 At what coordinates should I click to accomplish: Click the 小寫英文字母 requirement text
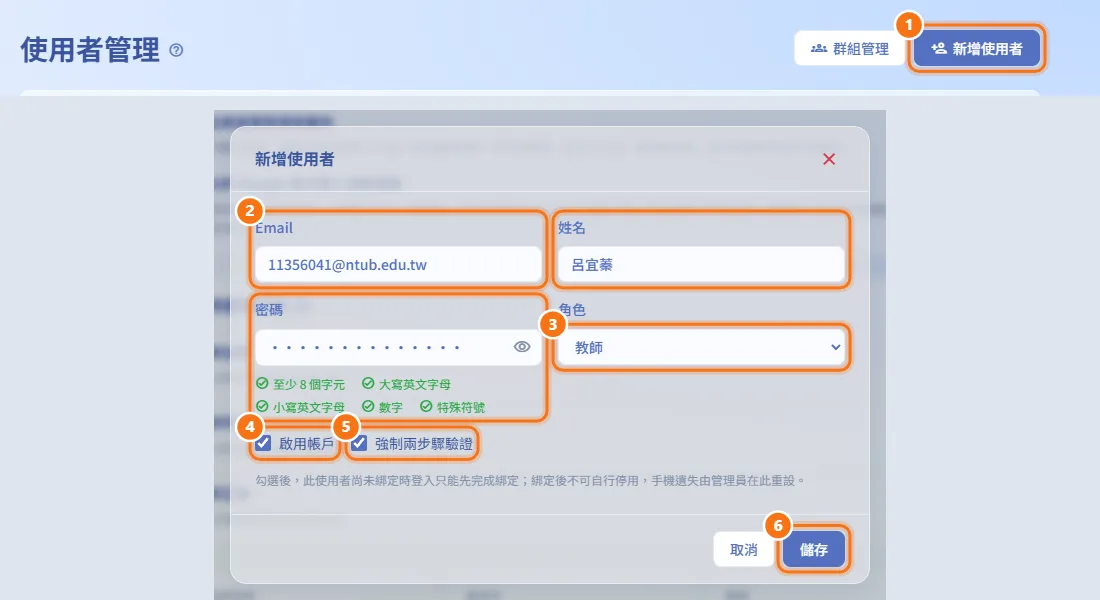[309, 407]
